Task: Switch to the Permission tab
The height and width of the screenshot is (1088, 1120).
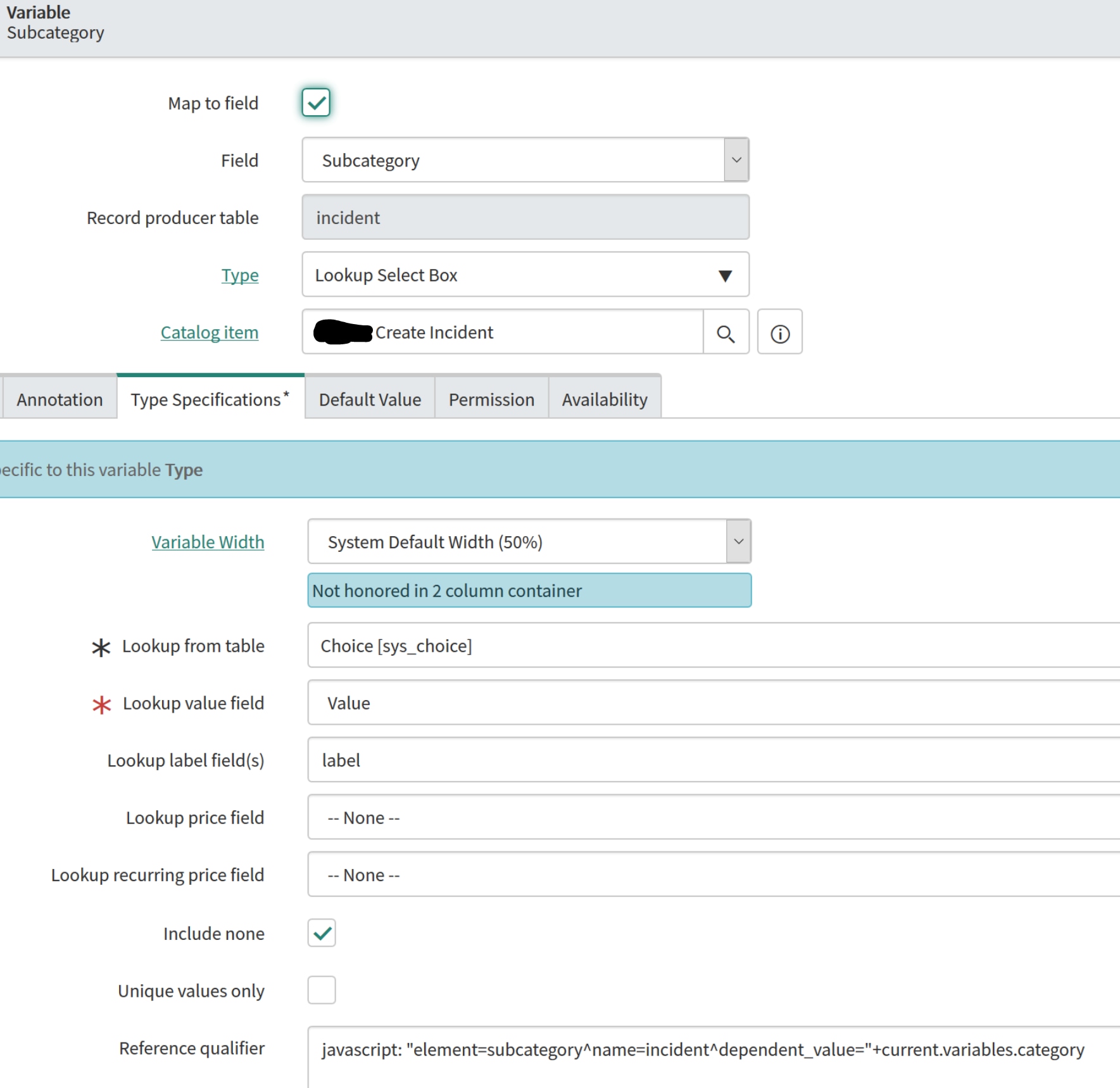Action: tap(491, 399)
